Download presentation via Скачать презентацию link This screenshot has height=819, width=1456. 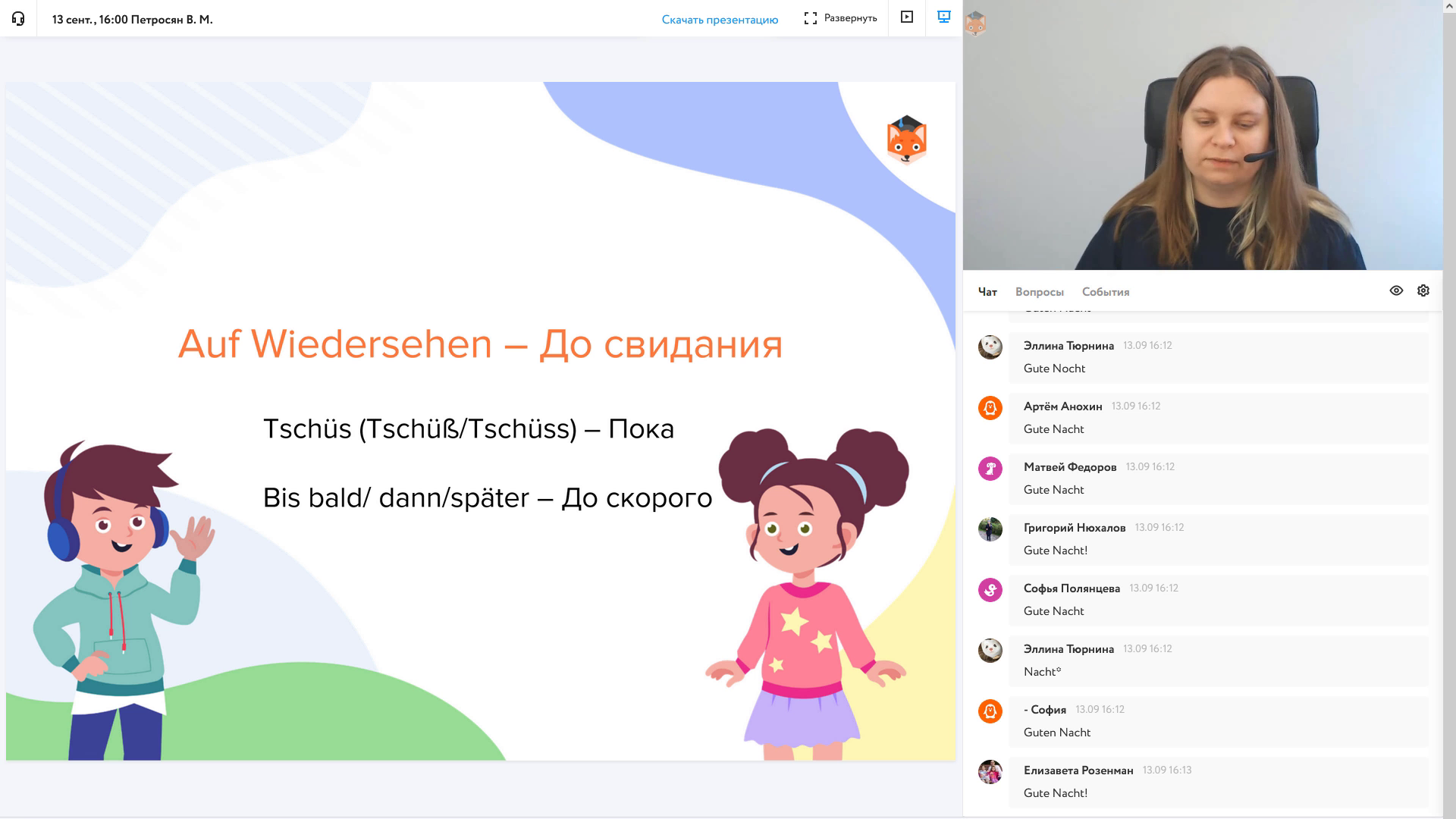point(720,20)
